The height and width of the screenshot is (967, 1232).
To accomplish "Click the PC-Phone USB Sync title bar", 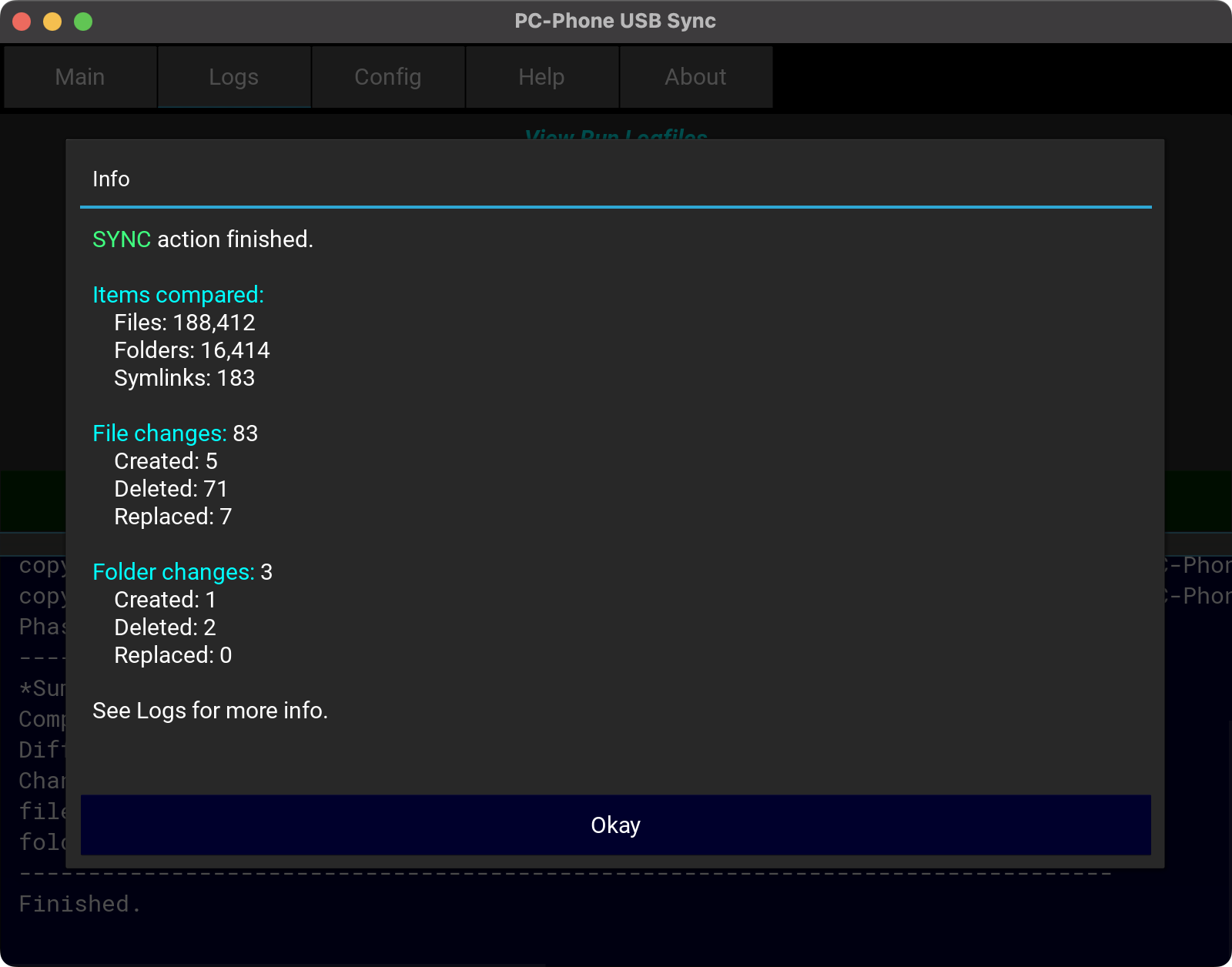I will click(614, 21).
